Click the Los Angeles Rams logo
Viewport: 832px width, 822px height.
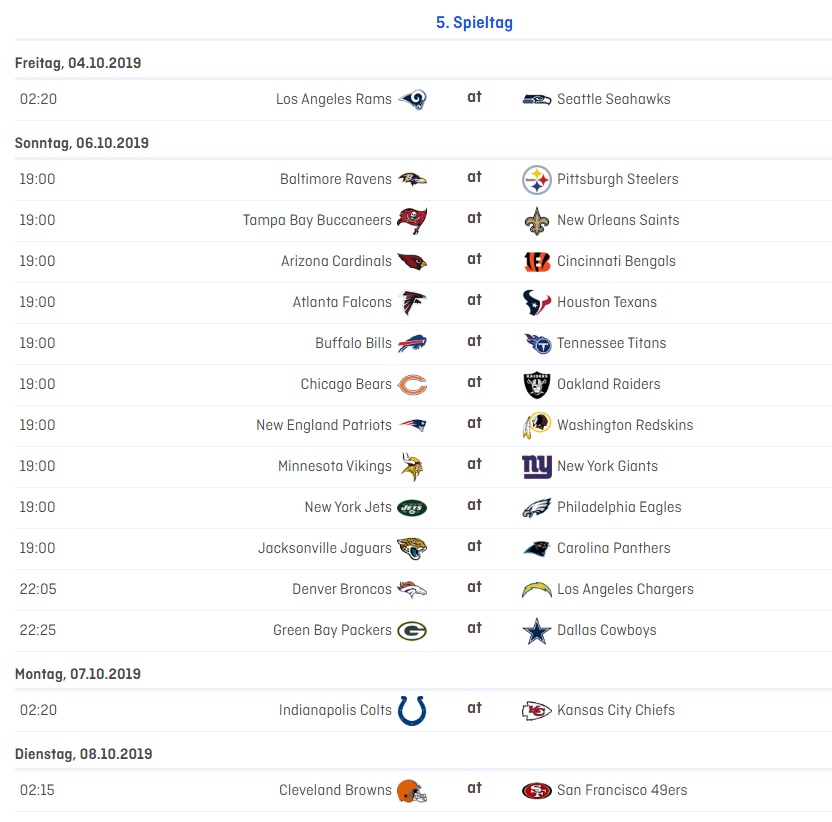412,99
